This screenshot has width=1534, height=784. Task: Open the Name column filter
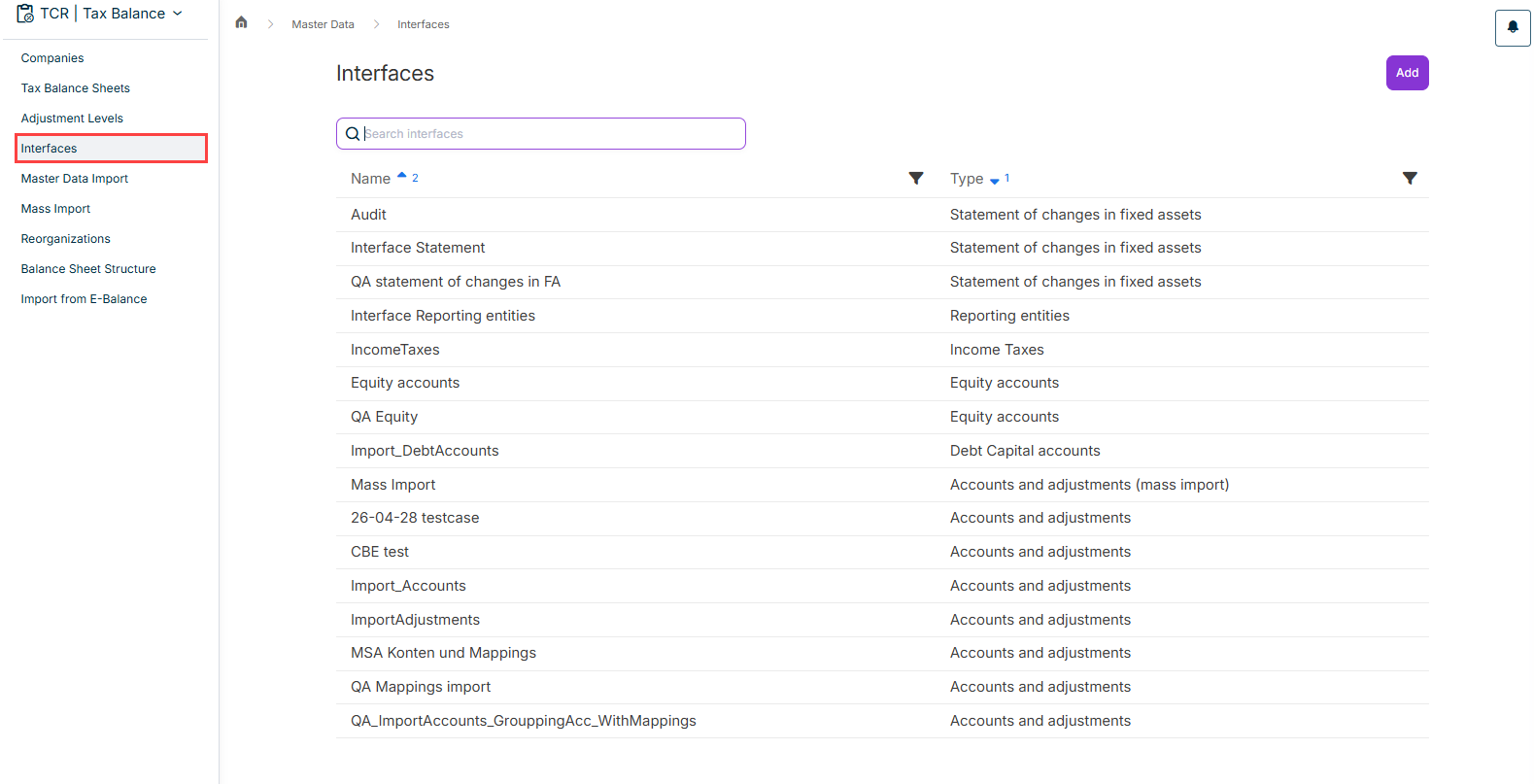point(916,178)
